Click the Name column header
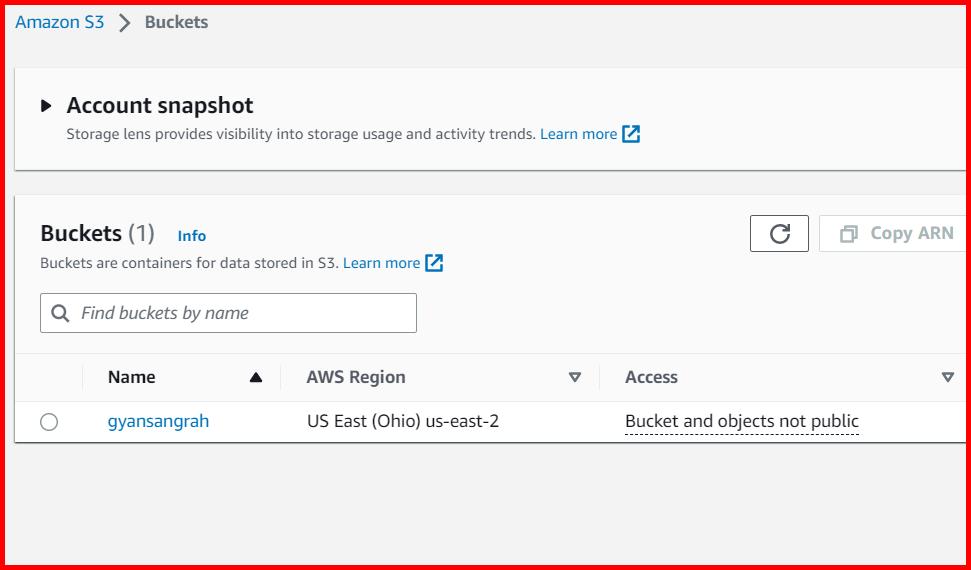 (x=131, y=377)
